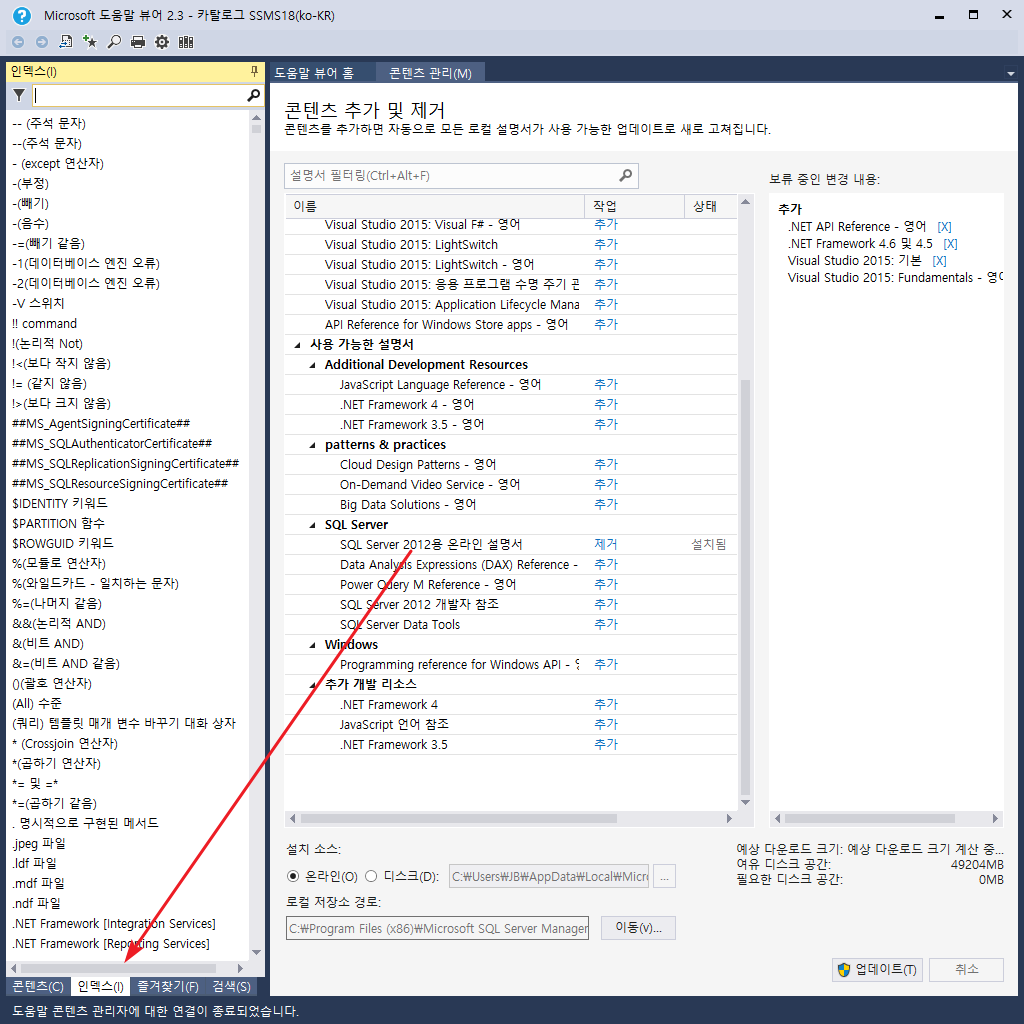Open Manage Content via the books icon
Image resolution: width=1024 pixels, height=1024 pixels.
pos(186,42)
